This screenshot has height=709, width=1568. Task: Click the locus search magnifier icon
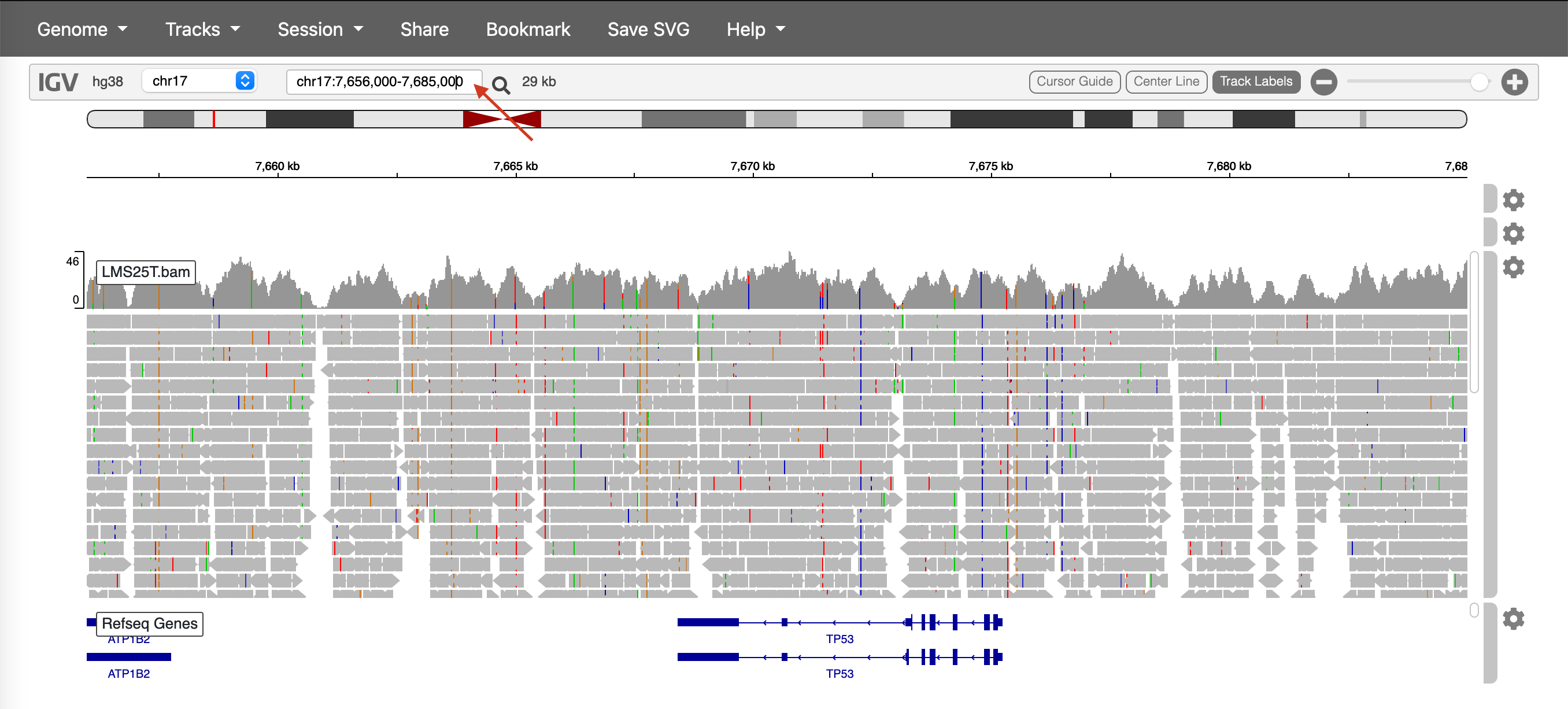point(500,84)
